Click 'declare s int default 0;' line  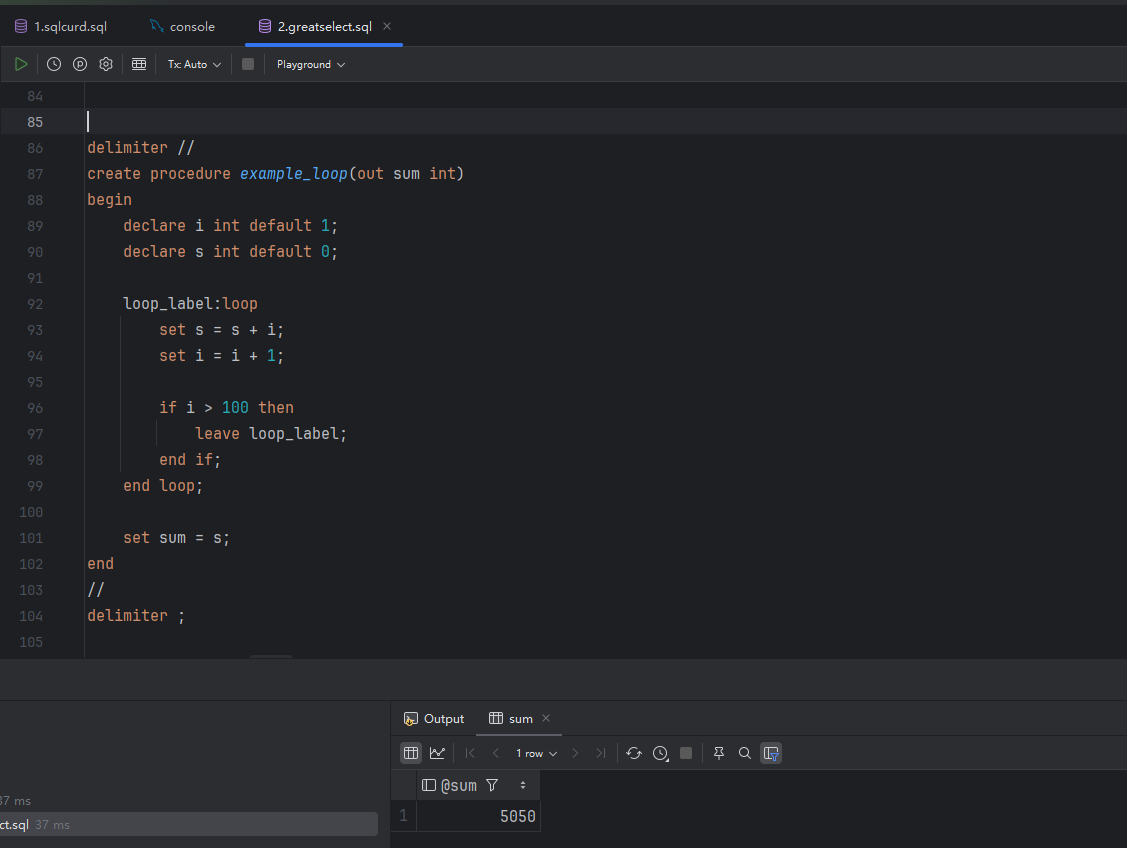(230, 252)
